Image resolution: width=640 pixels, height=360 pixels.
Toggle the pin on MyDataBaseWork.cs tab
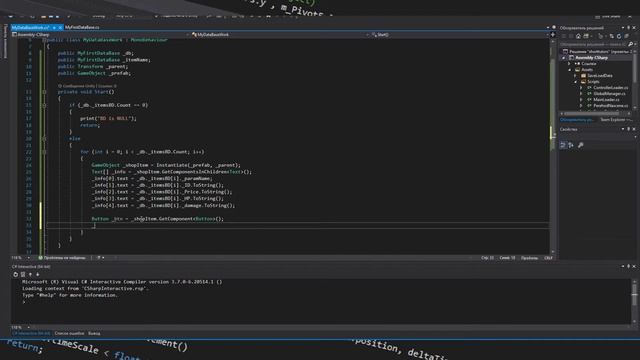[54, 27]
